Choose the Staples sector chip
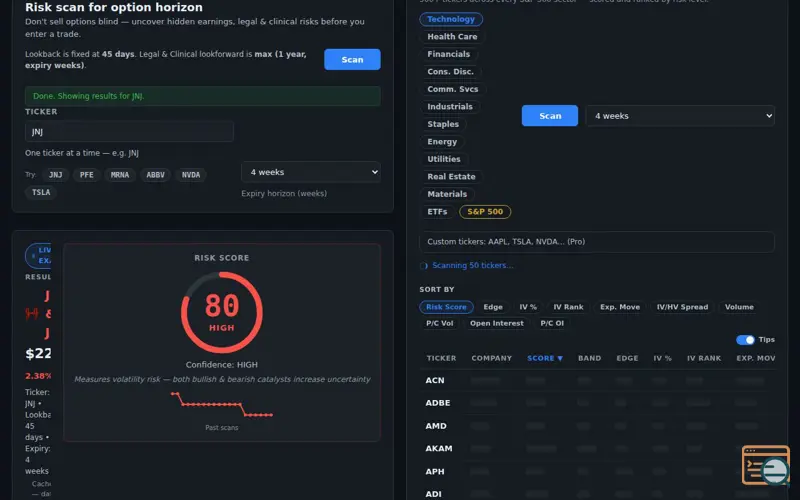 (x=443, y=124)
